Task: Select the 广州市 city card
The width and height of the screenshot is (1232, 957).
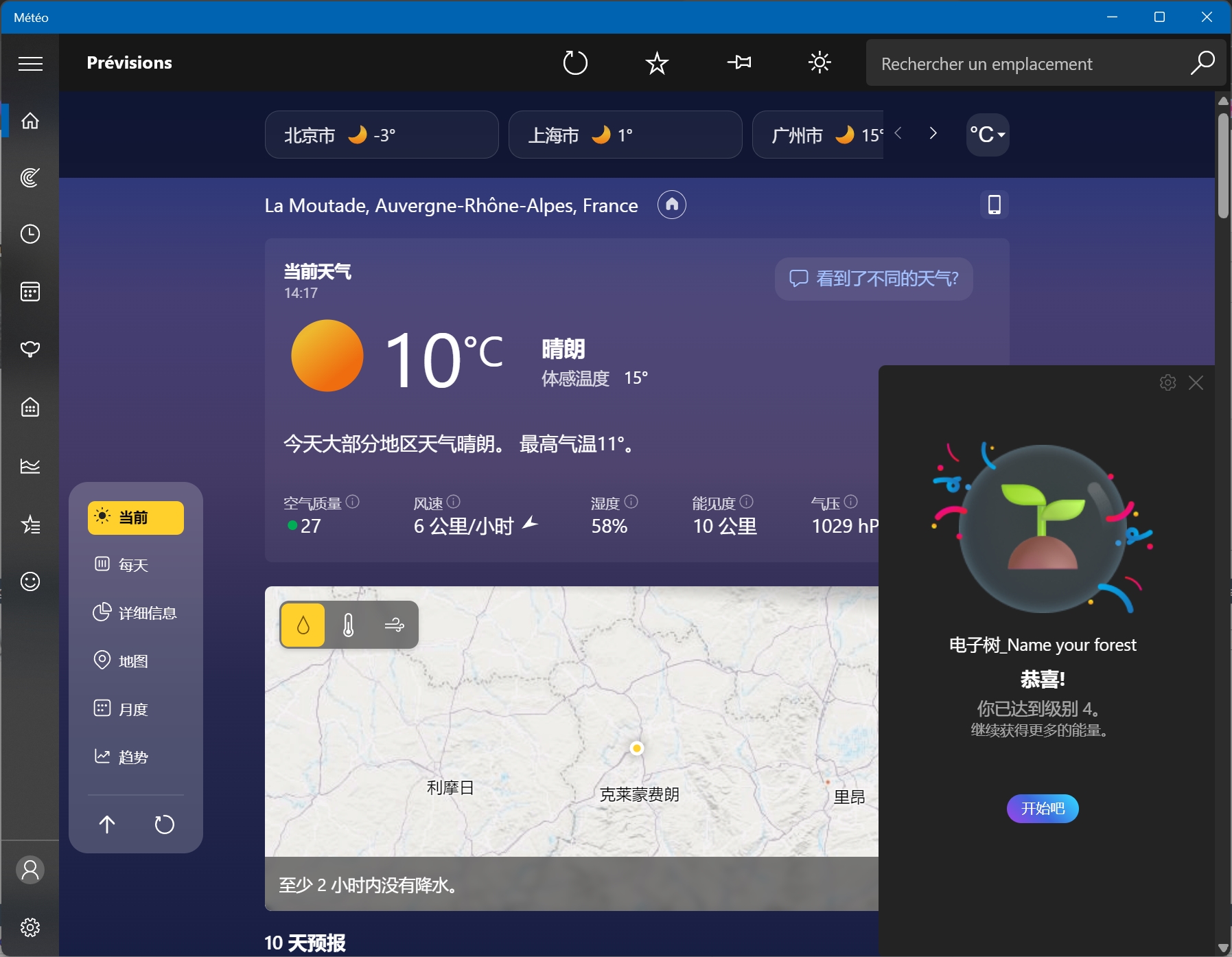Action: click(x=818, y=135)
